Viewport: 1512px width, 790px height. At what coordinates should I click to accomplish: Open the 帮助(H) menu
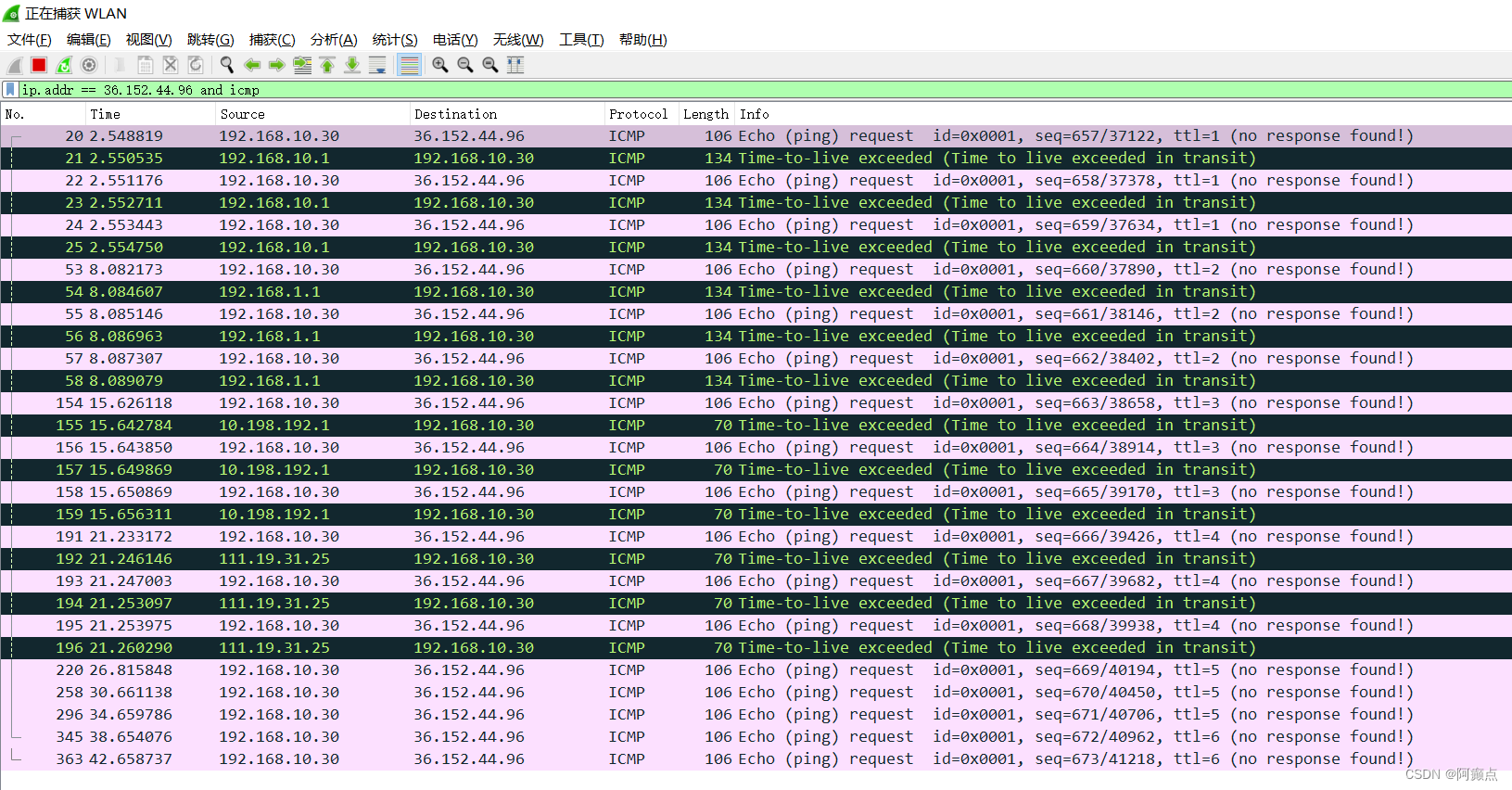(x=643, y=40)
